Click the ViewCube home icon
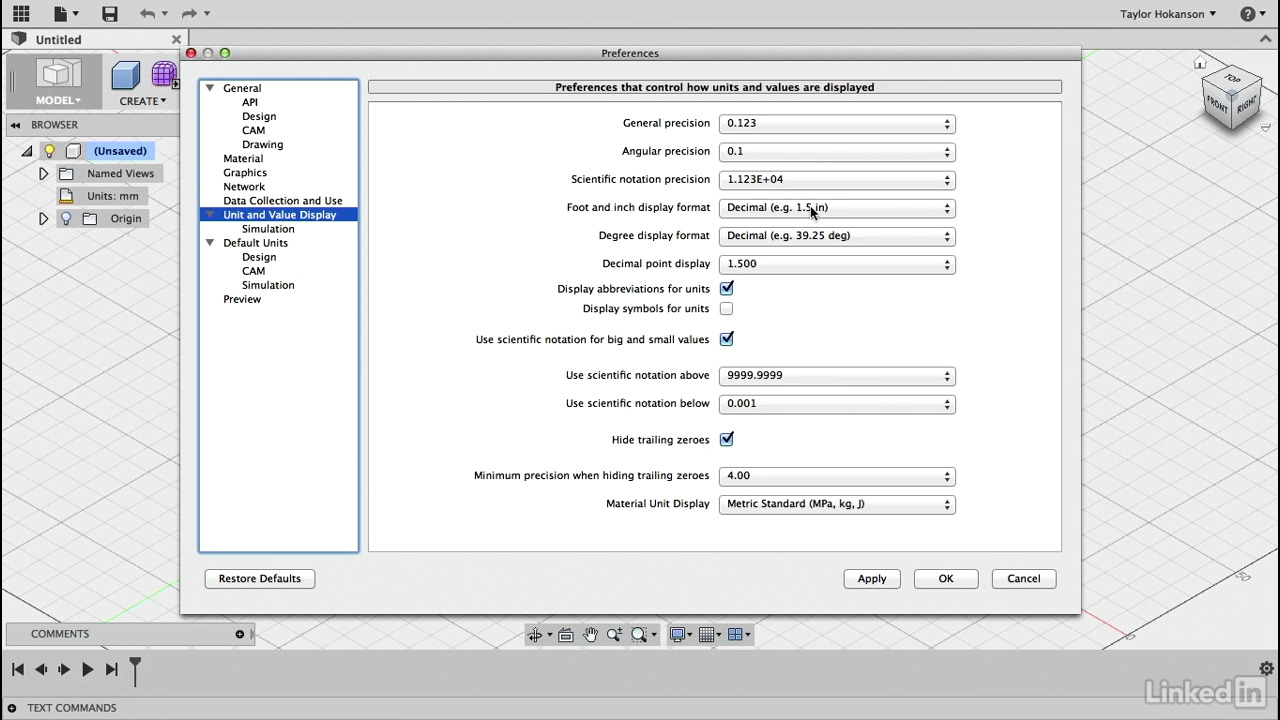 coord(1200,64)
